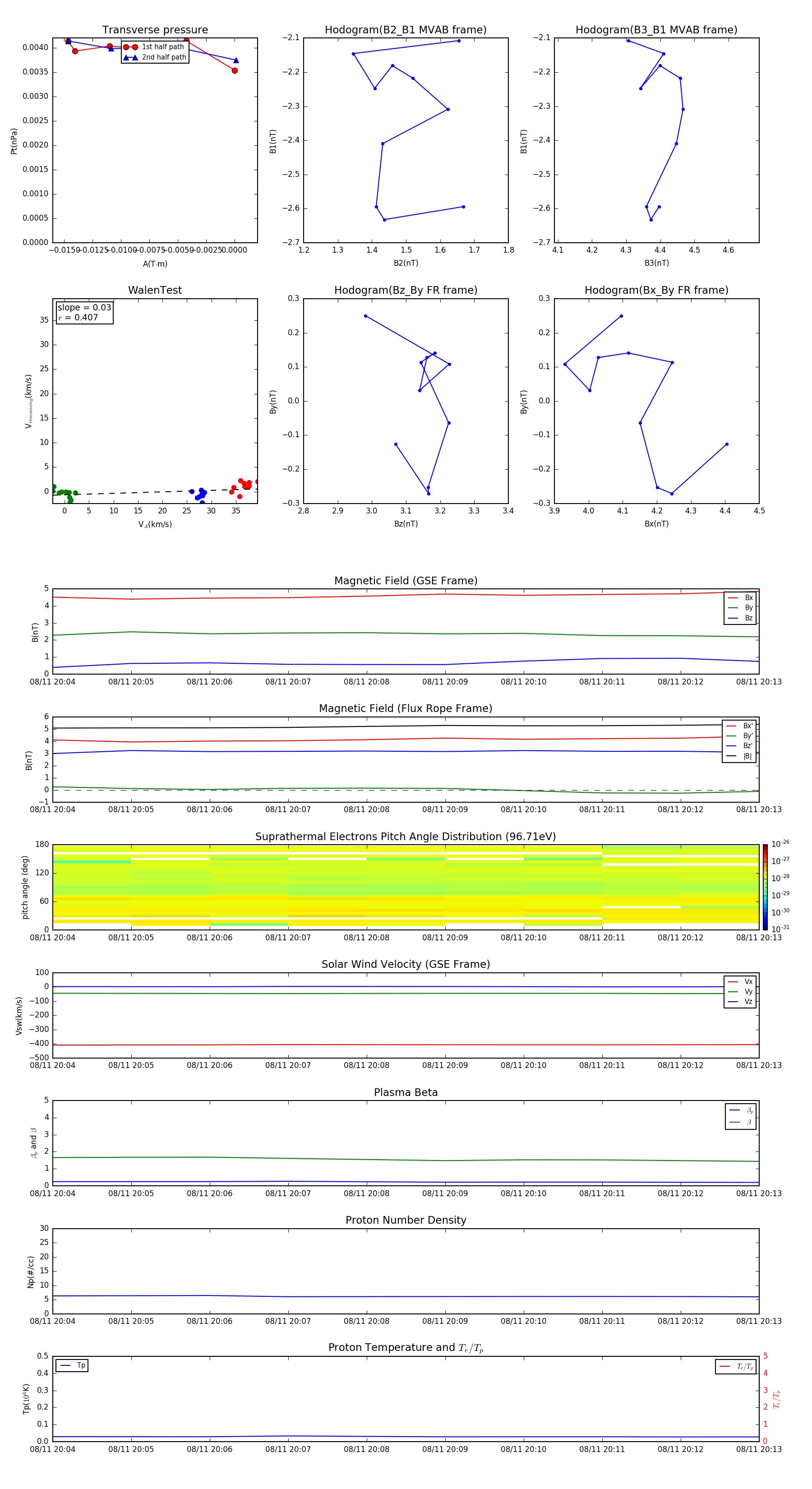Click the "2nd half path" legend entry
Screen dimensions: 812x1489
(155, 57)
